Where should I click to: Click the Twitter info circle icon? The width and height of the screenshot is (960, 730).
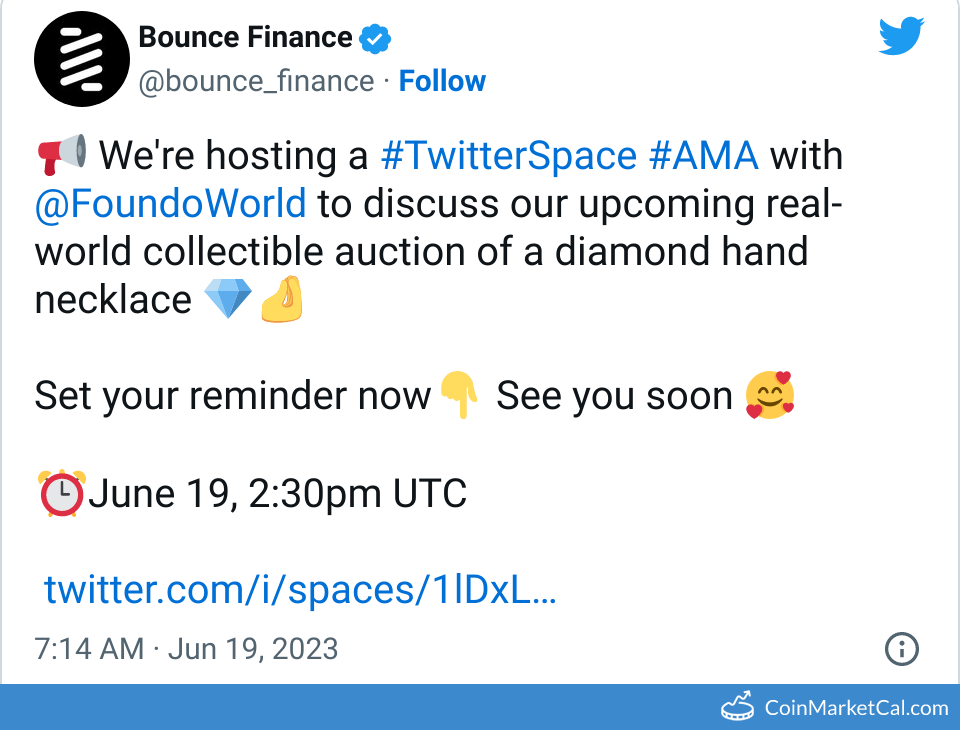902,649
